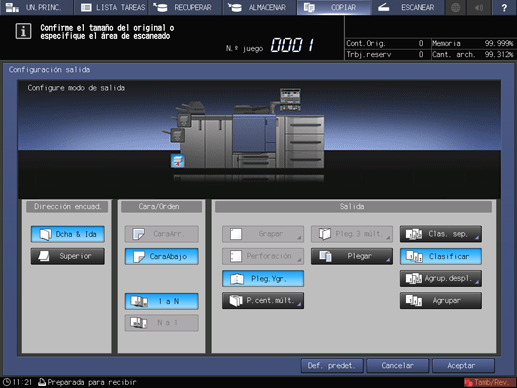Click the speaker volume icon
This screenshot has width=517, height=388.
tap(479, 7)
